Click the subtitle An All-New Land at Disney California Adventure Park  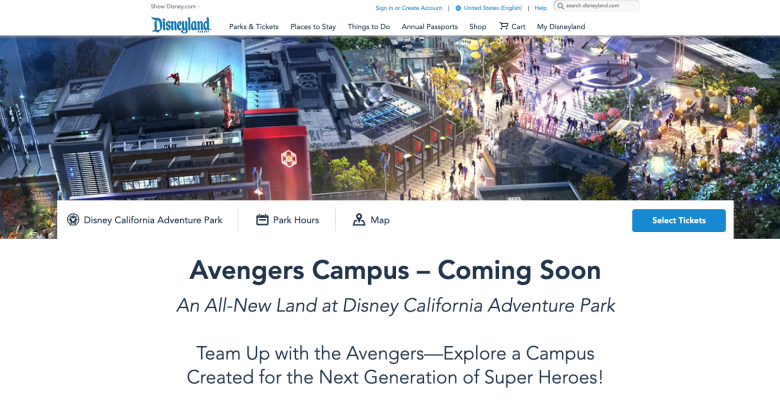[x=396, y=306]
